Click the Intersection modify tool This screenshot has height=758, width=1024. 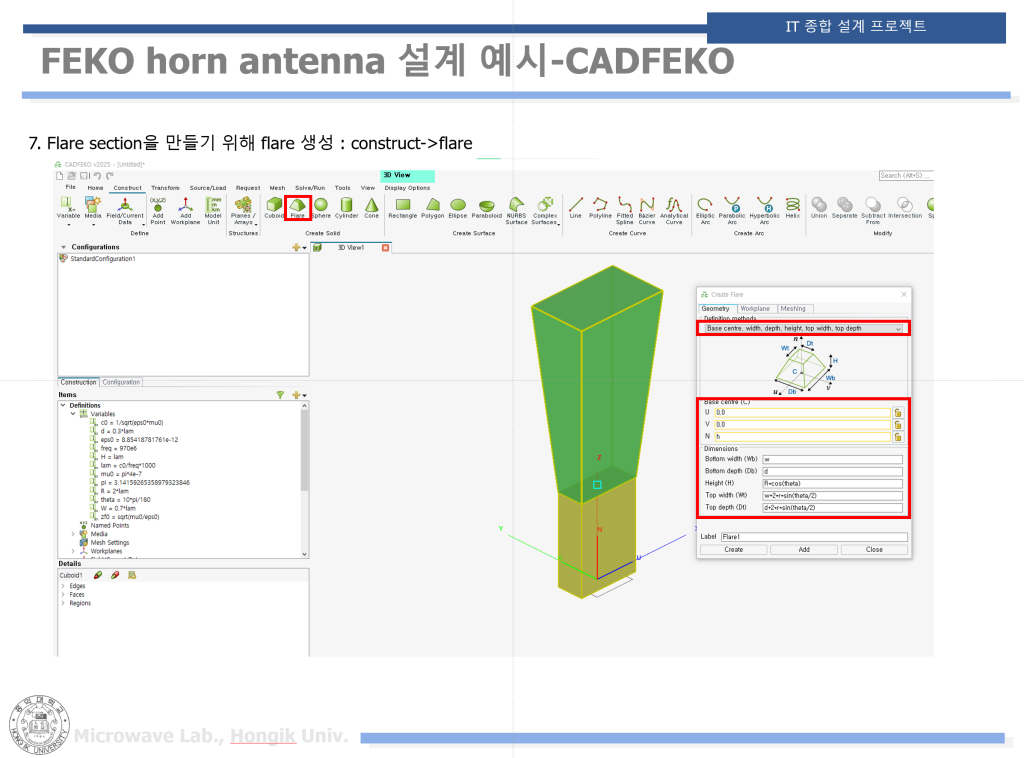[905, 208]
